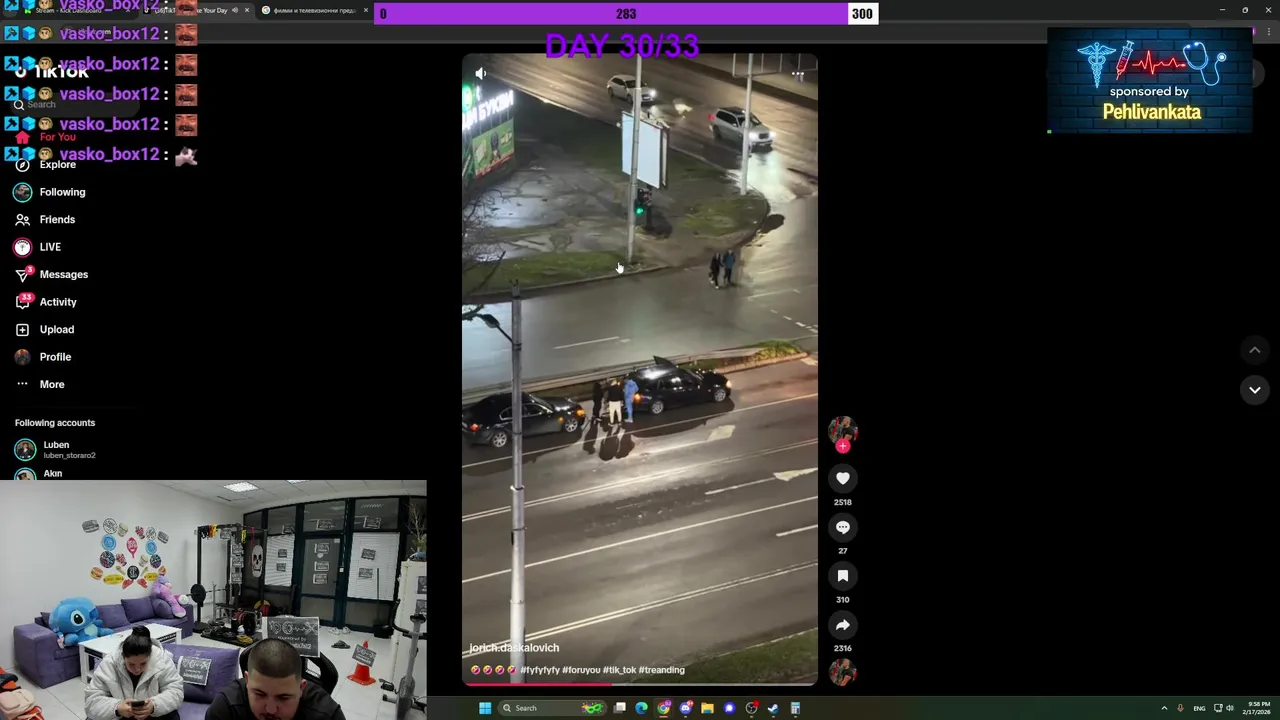
Task: Open Akin's followed account
Action: [40, 473]
